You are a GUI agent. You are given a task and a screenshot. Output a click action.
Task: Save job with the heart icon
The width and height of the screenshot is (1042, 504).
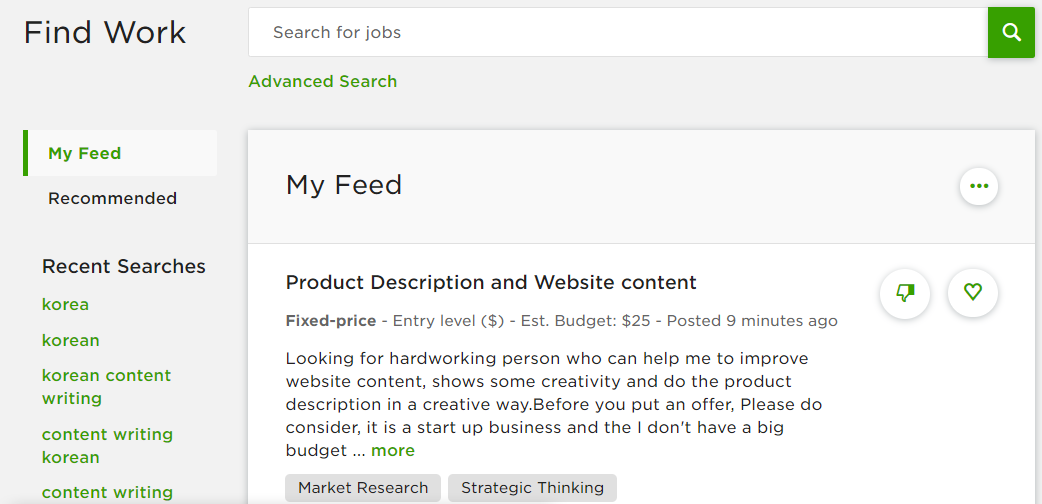click(x=973, y=293)
